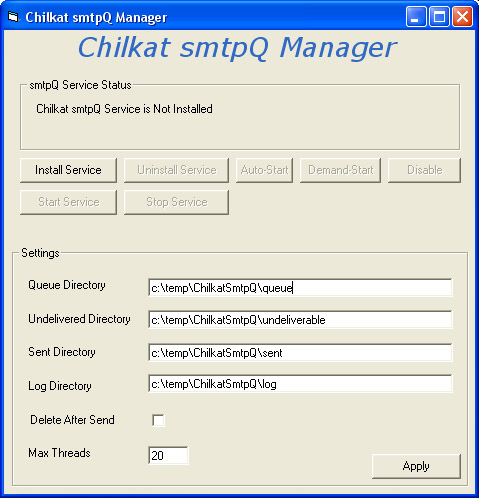This screenshot has height=498, width=479.
Task: Click the large blue Chilkat smtpQ Manager heading
Action: point(237,48)
